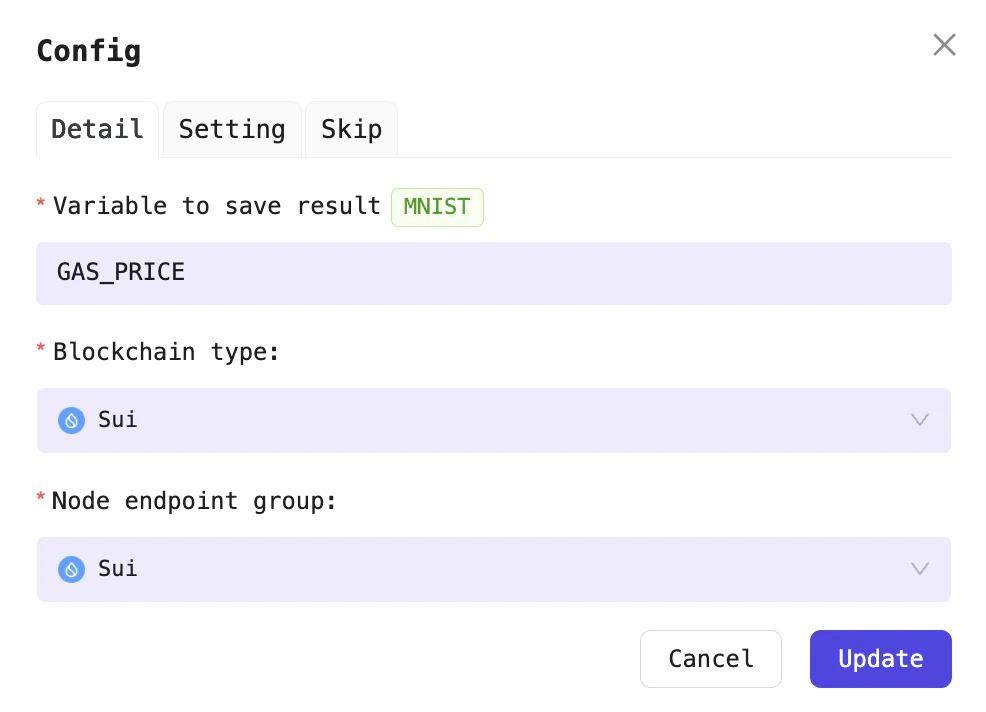Screen dimensions: 986x712
Task: Click the red asterisk beside Blockchain type
Action: click(41, 350)
